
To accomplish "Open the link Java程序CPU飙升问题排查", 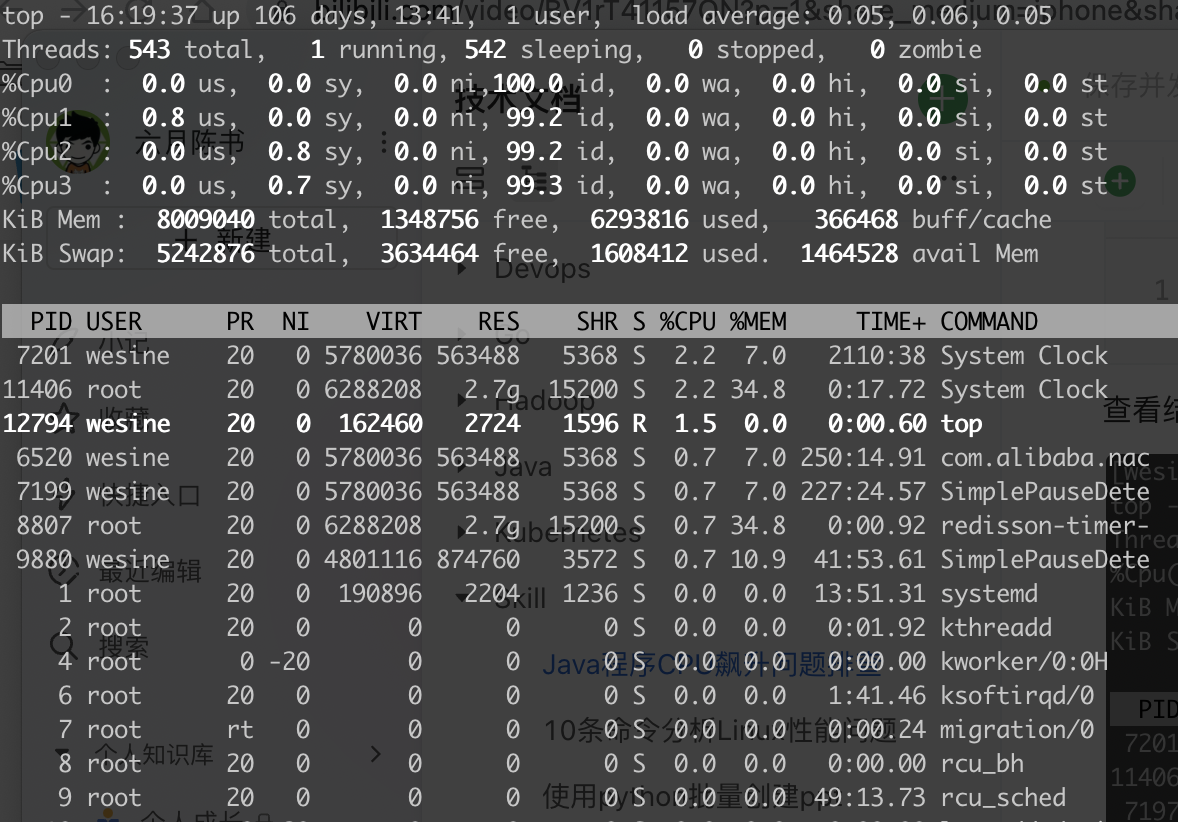I will (711, 663).
